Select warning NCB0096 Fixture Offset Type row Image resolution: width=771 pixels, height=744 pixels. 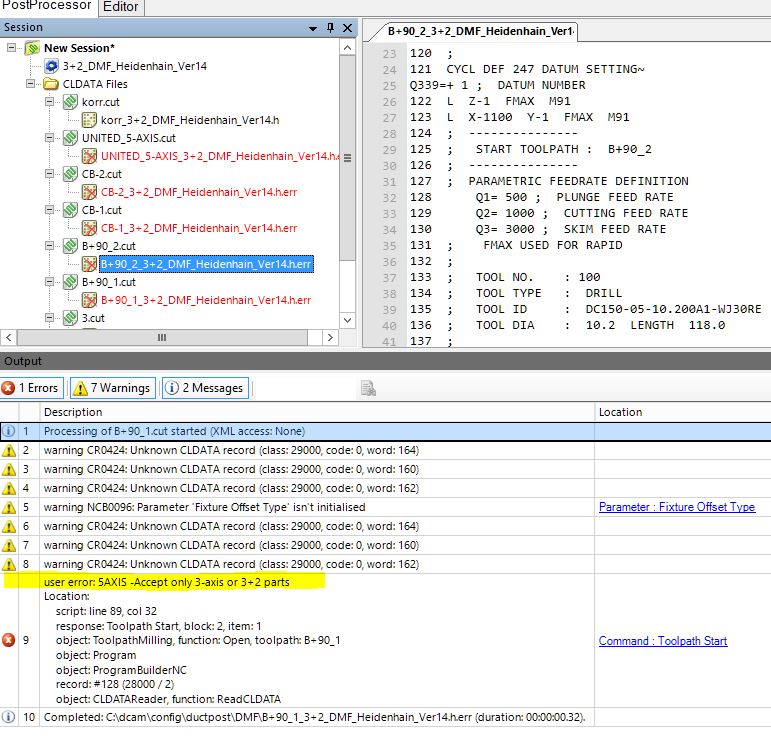[x=386, y=507]
